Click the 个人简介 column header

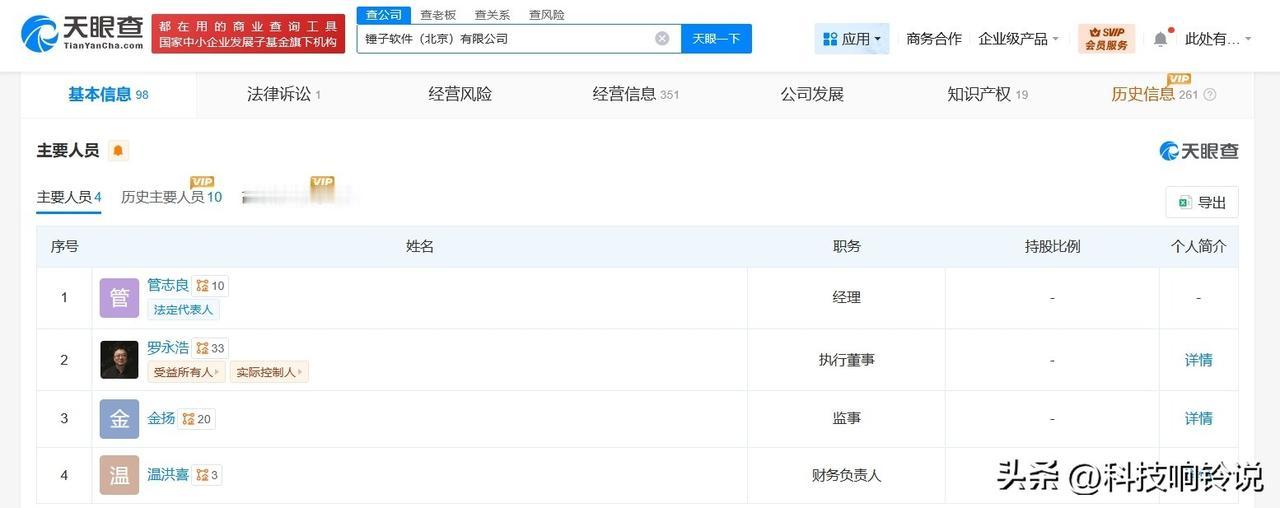coord(1198,246)
